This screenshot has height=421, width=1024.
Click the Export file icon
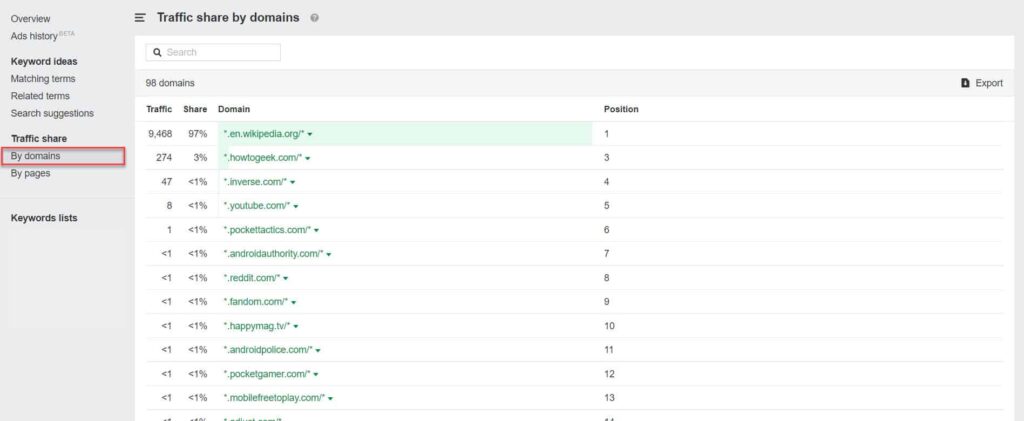coord(965,83)
